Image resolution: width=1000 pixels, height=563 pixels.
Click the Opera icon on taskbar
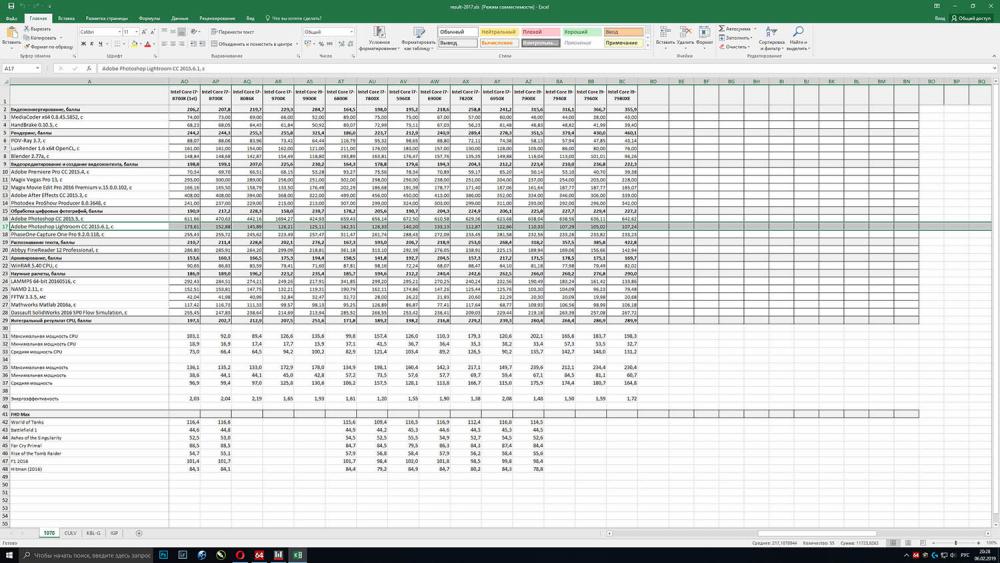tap(240, 555)
